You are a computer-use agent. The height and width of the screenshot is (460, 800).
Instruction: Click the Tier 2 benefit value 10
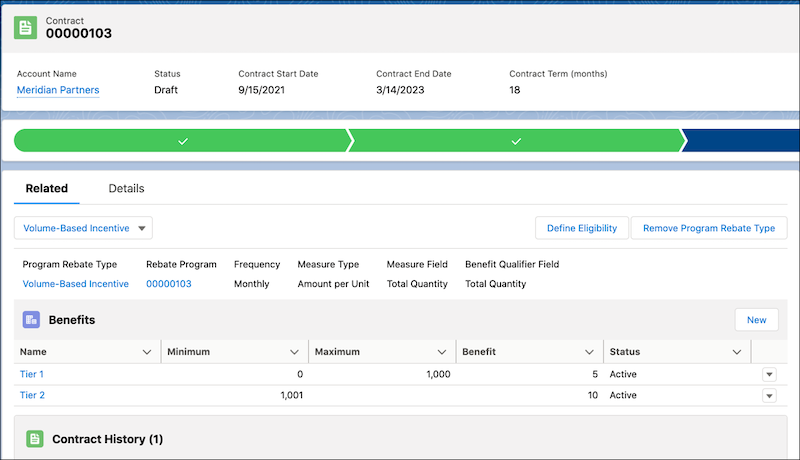coord(592,395)
